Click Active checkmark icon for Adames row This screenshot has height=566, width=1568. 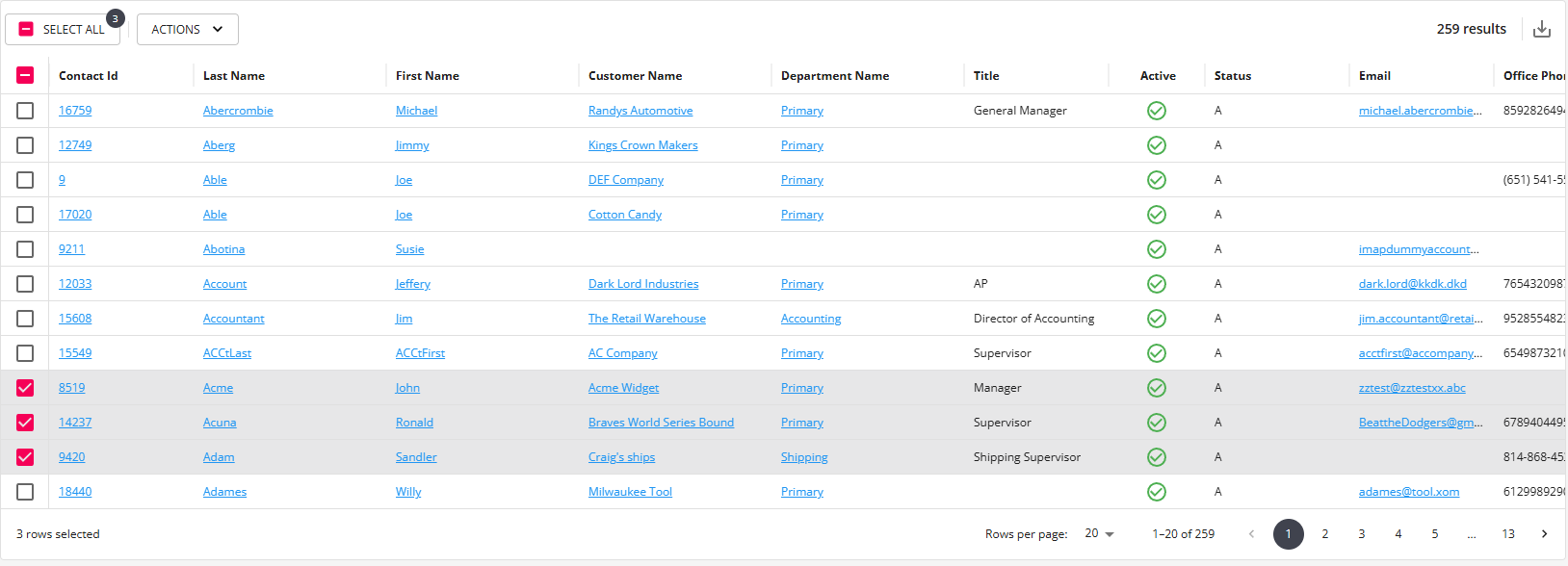pos(1157,492)
